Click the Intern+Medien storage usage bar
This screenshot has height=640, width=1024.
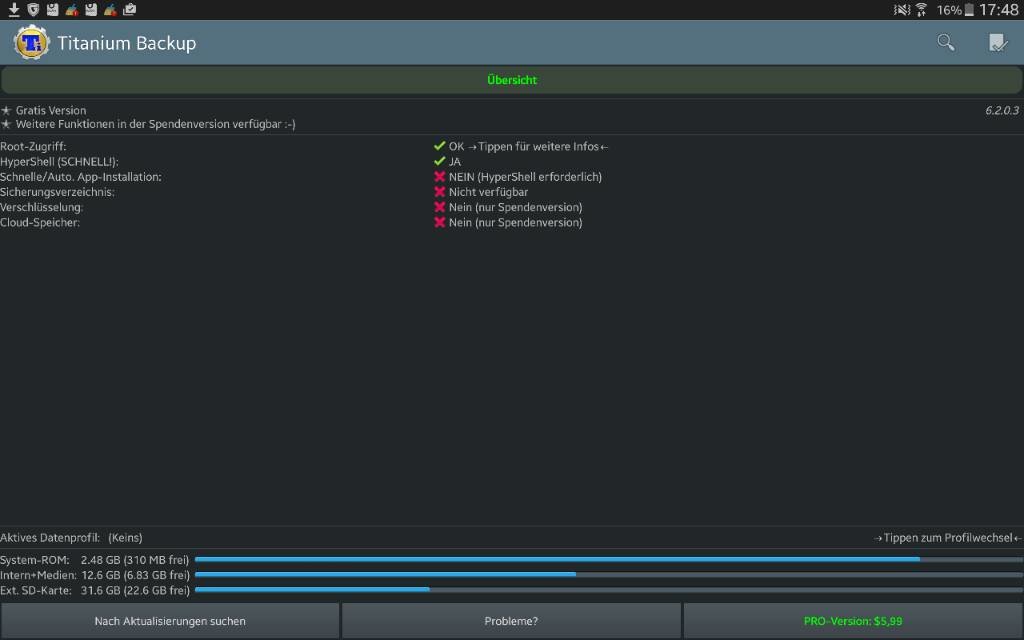coord(609,575)
